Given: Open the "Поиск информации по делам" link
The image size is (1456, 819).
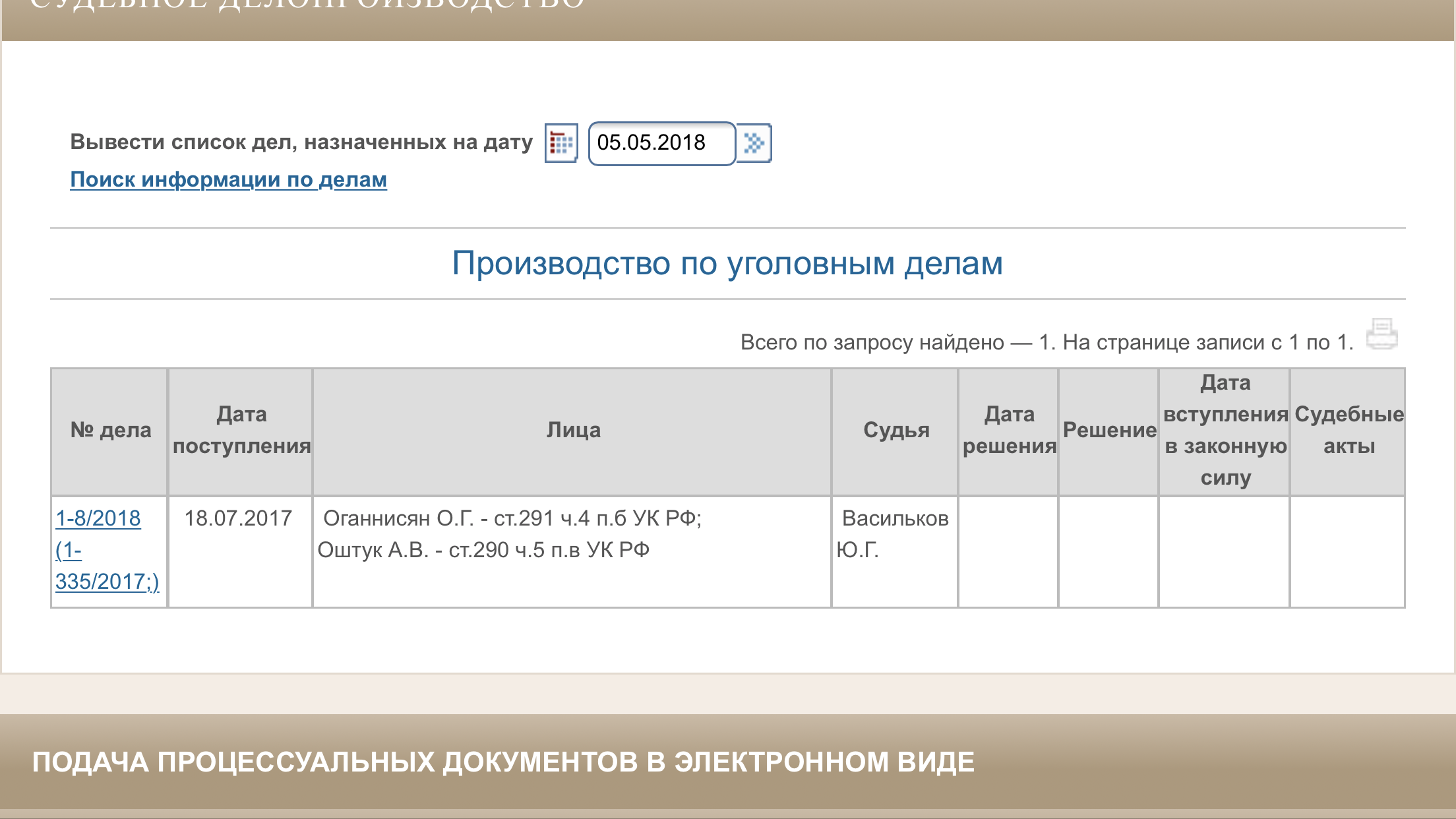Looking at the screenshot, I should coord(228,180).
